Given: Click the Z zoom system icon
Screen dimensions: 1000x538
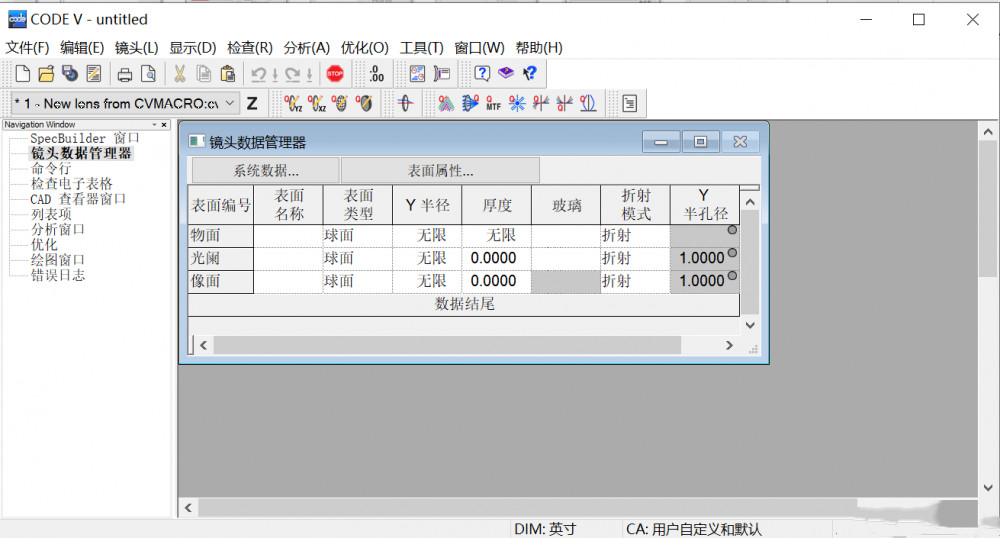Looking at the screenshot, I should (252, 103).
